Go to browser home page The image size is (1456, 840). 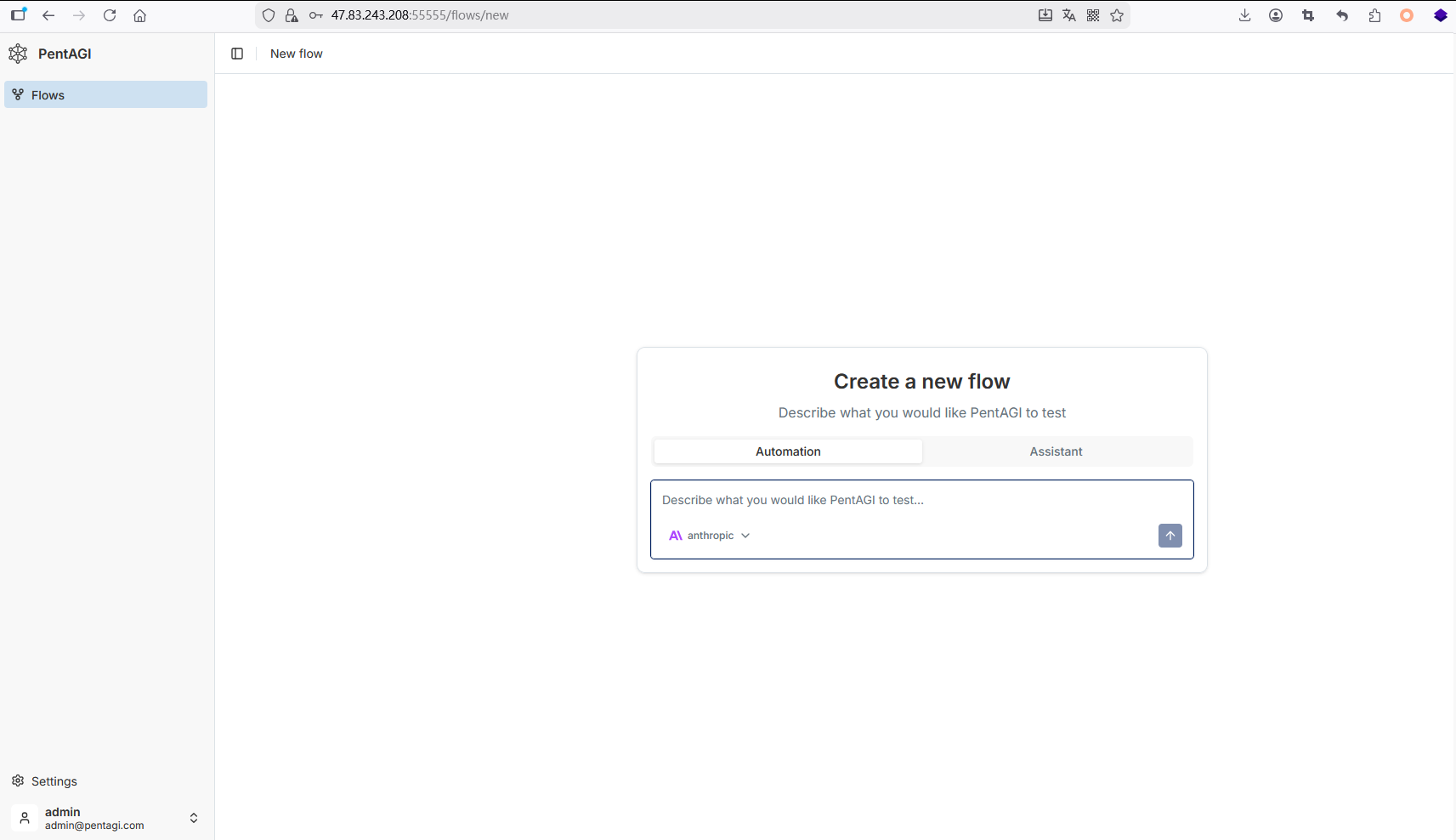pyautogui.click(x=140, y=15)
